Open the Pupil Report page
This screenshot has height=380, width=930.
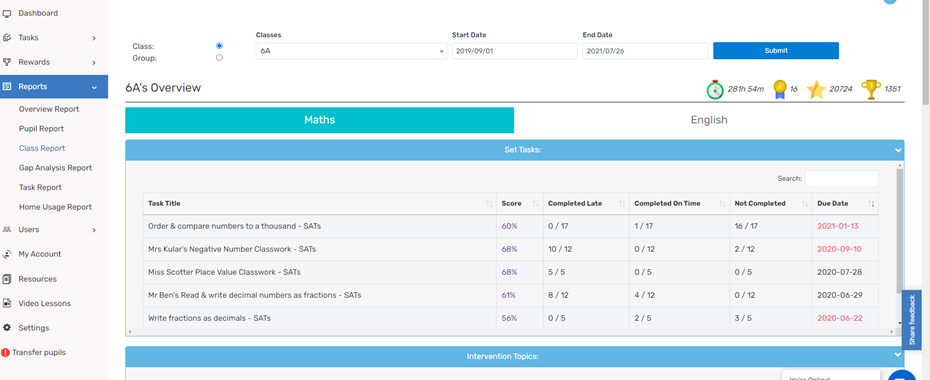42,129
